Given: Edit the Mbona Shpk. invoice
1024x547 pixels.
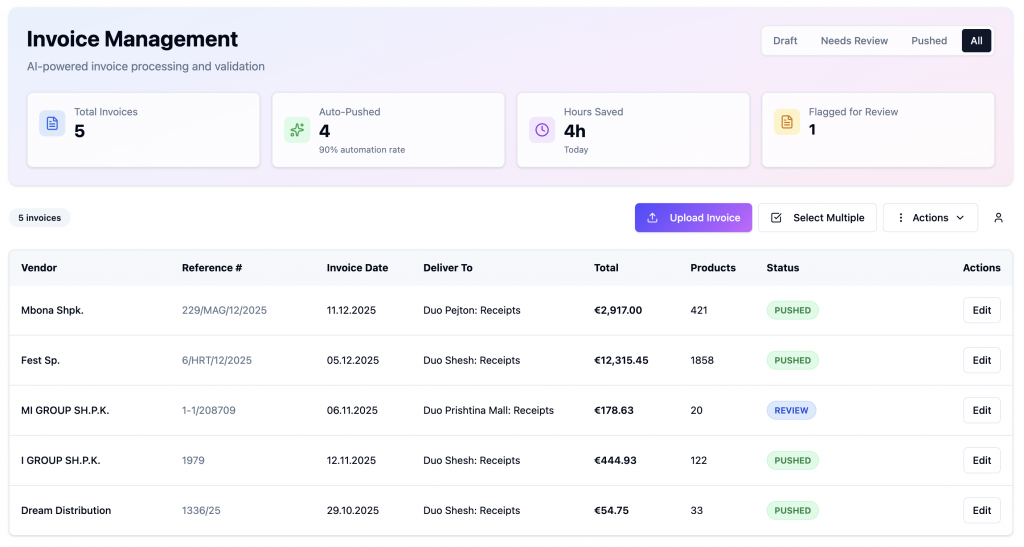Looking at the screenshot, I should (x=982, y=310).
